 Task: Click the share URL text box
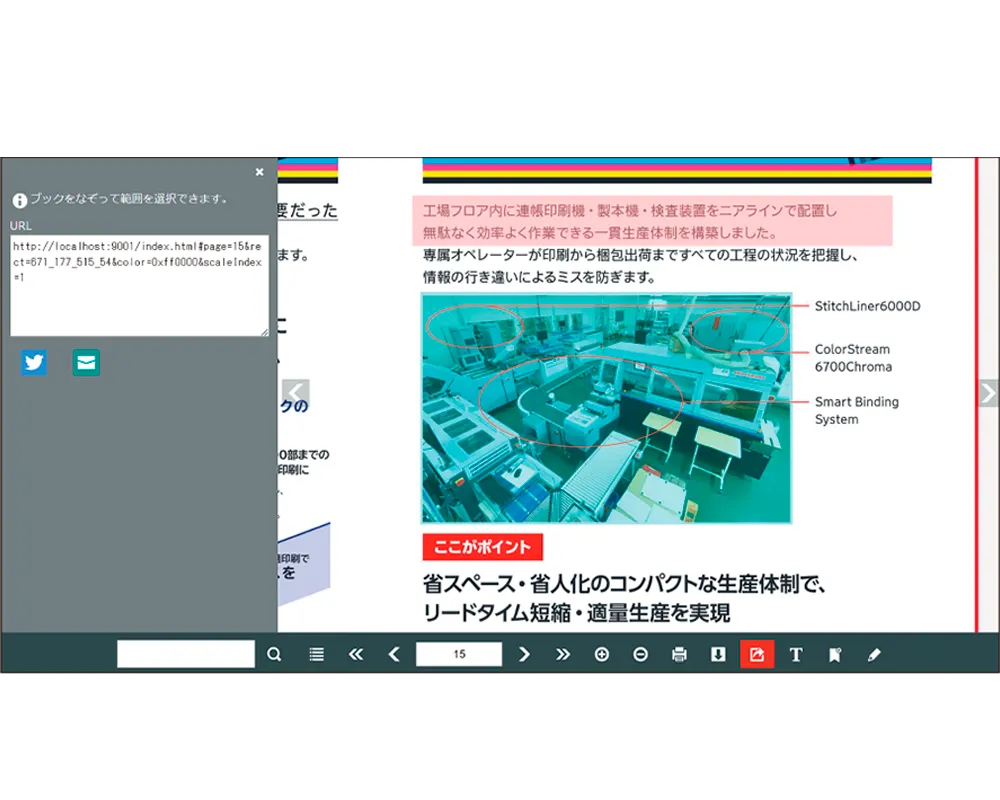[x=139, y=285]
